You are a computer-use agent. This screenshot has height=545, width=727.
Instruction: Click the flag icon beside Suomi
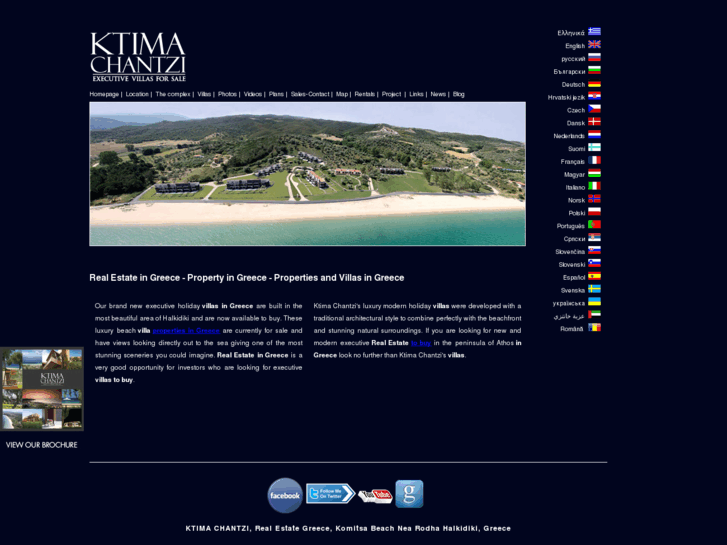tap(594, 147)
